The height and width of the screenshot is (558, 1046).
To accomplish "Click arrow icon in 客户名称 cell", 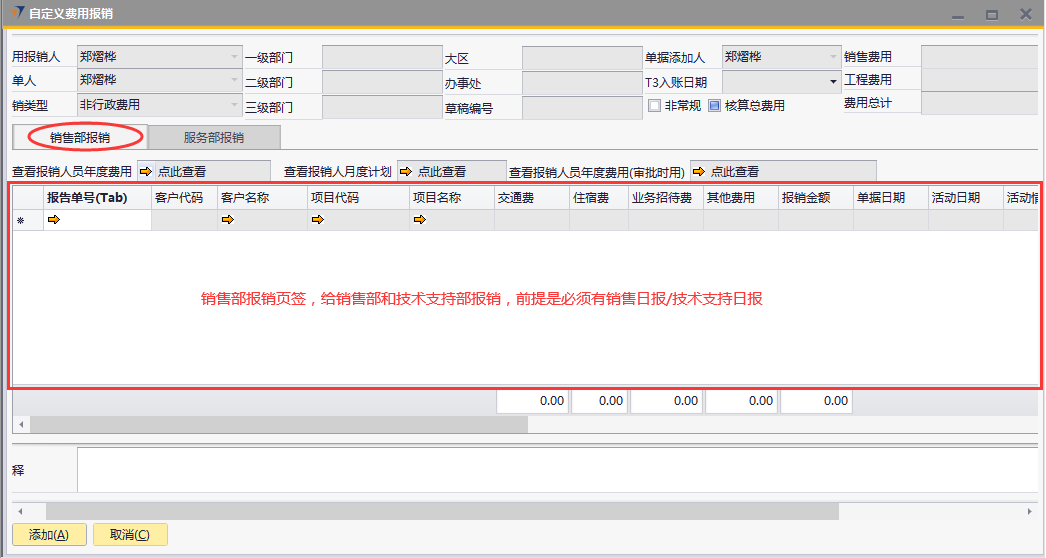I will pyautogui.click(x=227, y=220).
